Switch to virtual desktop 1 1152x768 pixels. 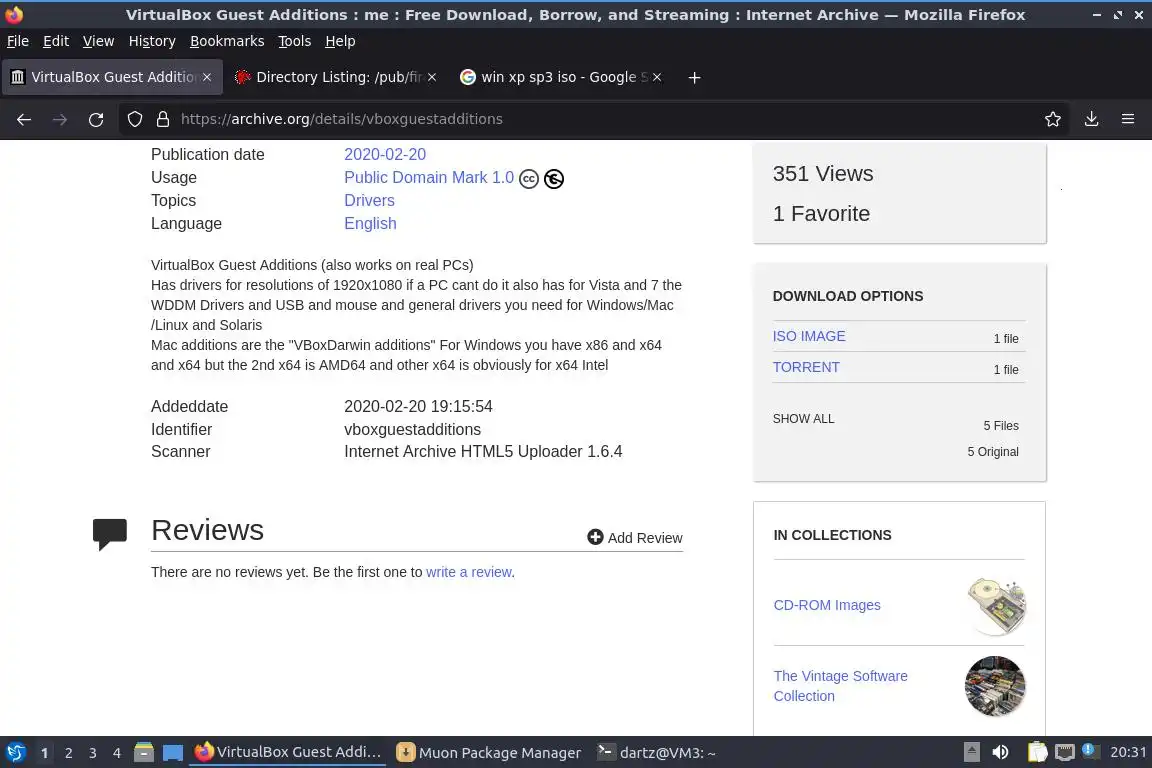[44, 753]
